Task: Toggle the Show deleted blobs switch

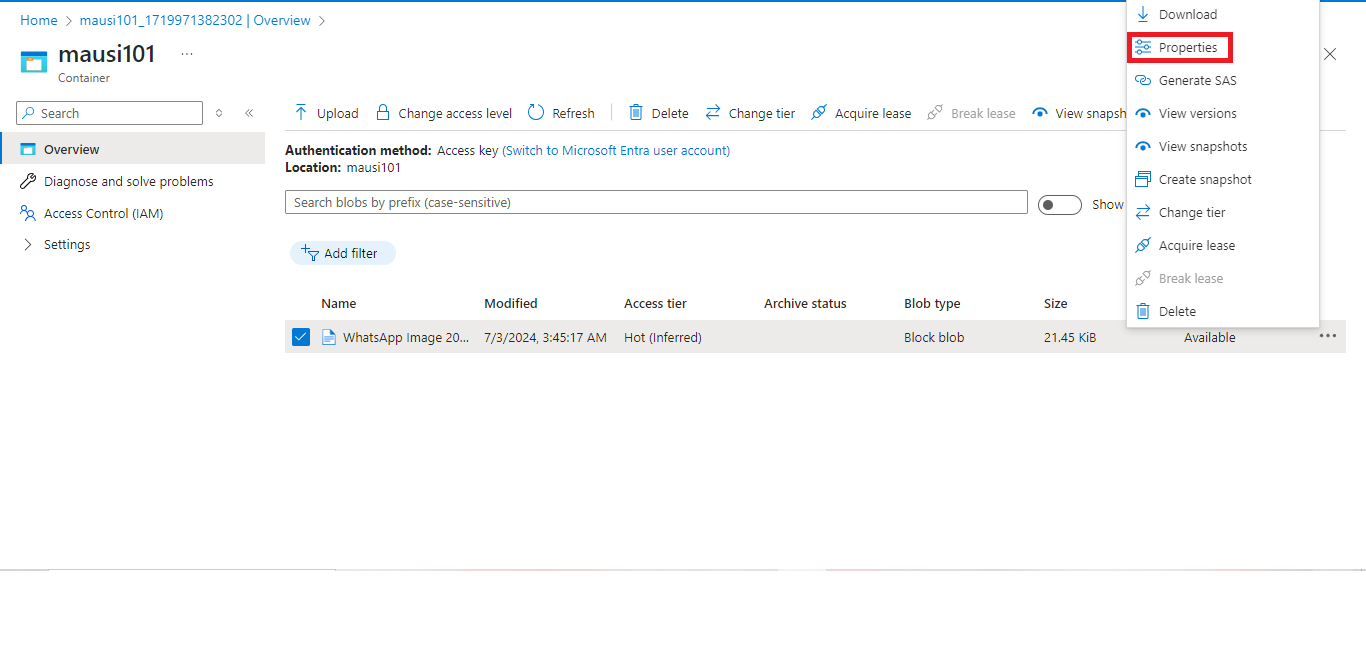Action: (1060, 205)
